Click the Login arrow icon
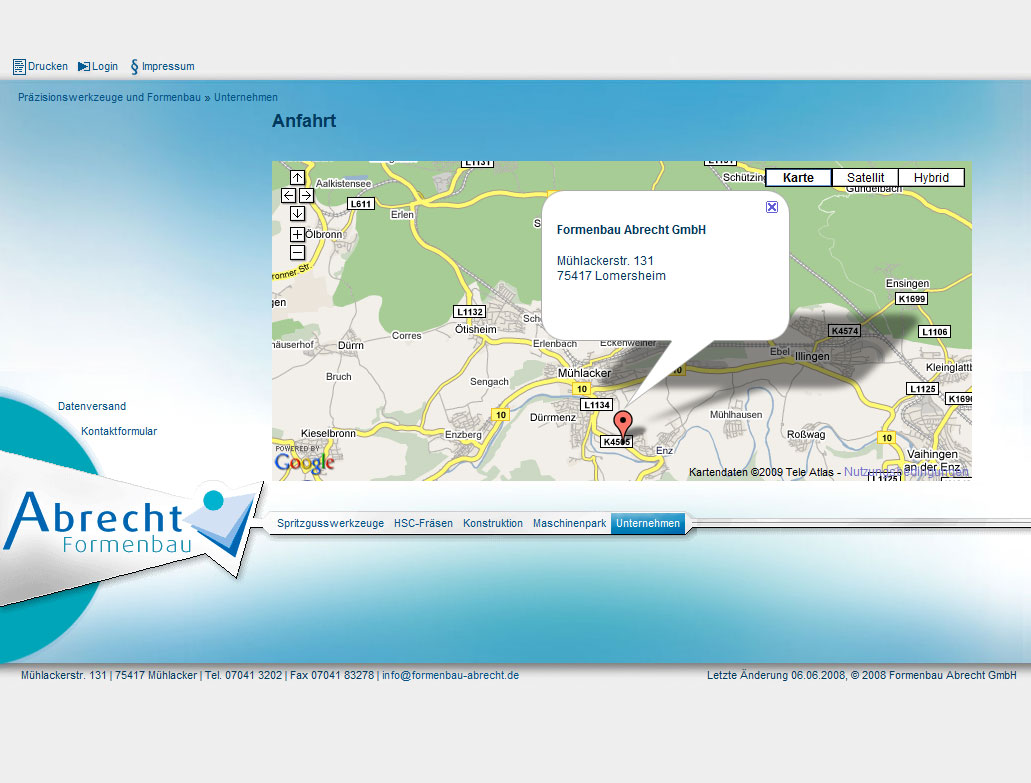This screenshot has height=783, width=1031. (x=84, y=66)
